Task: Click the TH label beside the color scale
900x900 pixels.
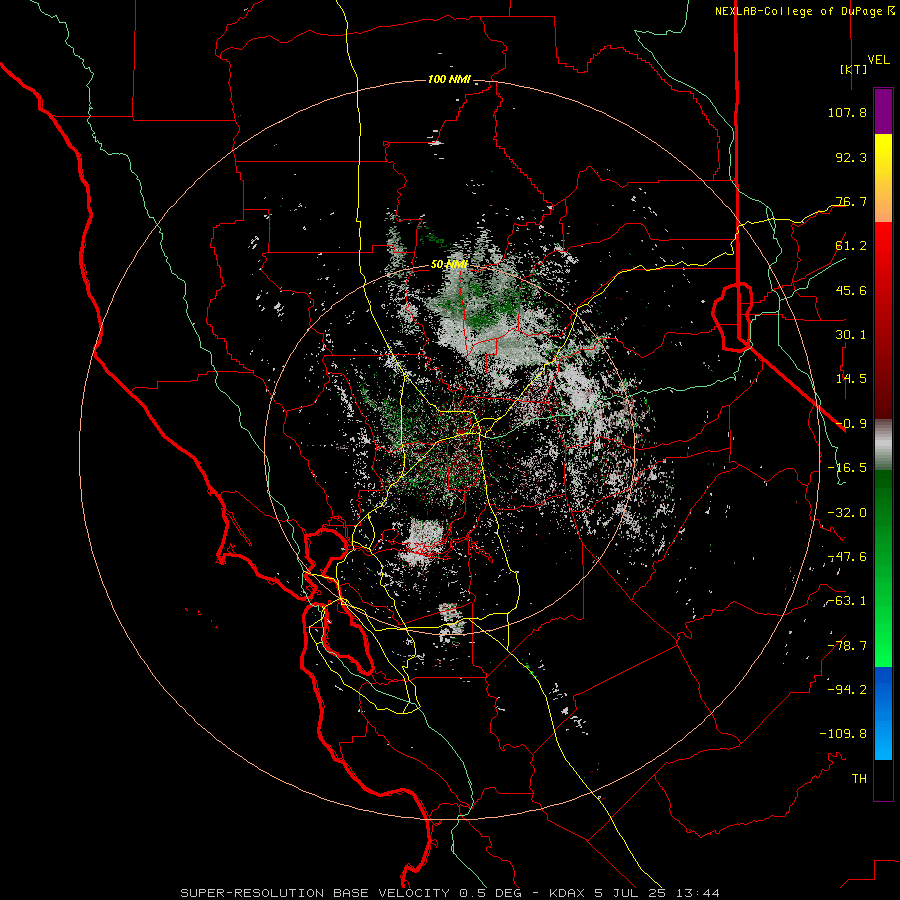Action: [859, 778]
